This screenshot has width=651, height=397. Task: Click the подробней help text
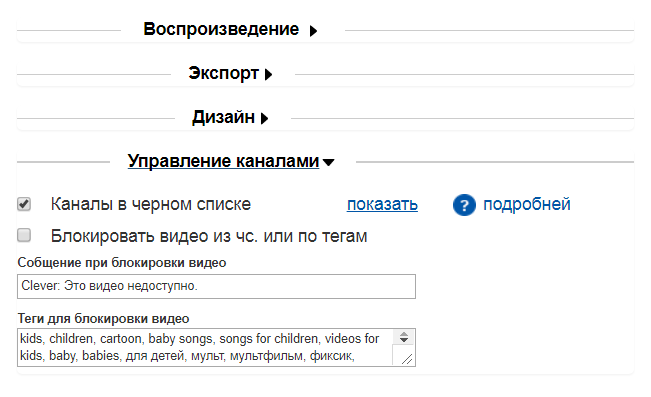[527, 204]
